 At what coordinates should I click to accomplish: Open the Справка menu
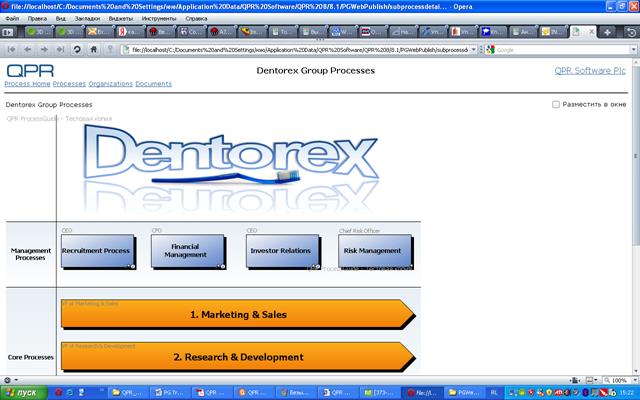[x=196, y=18]
